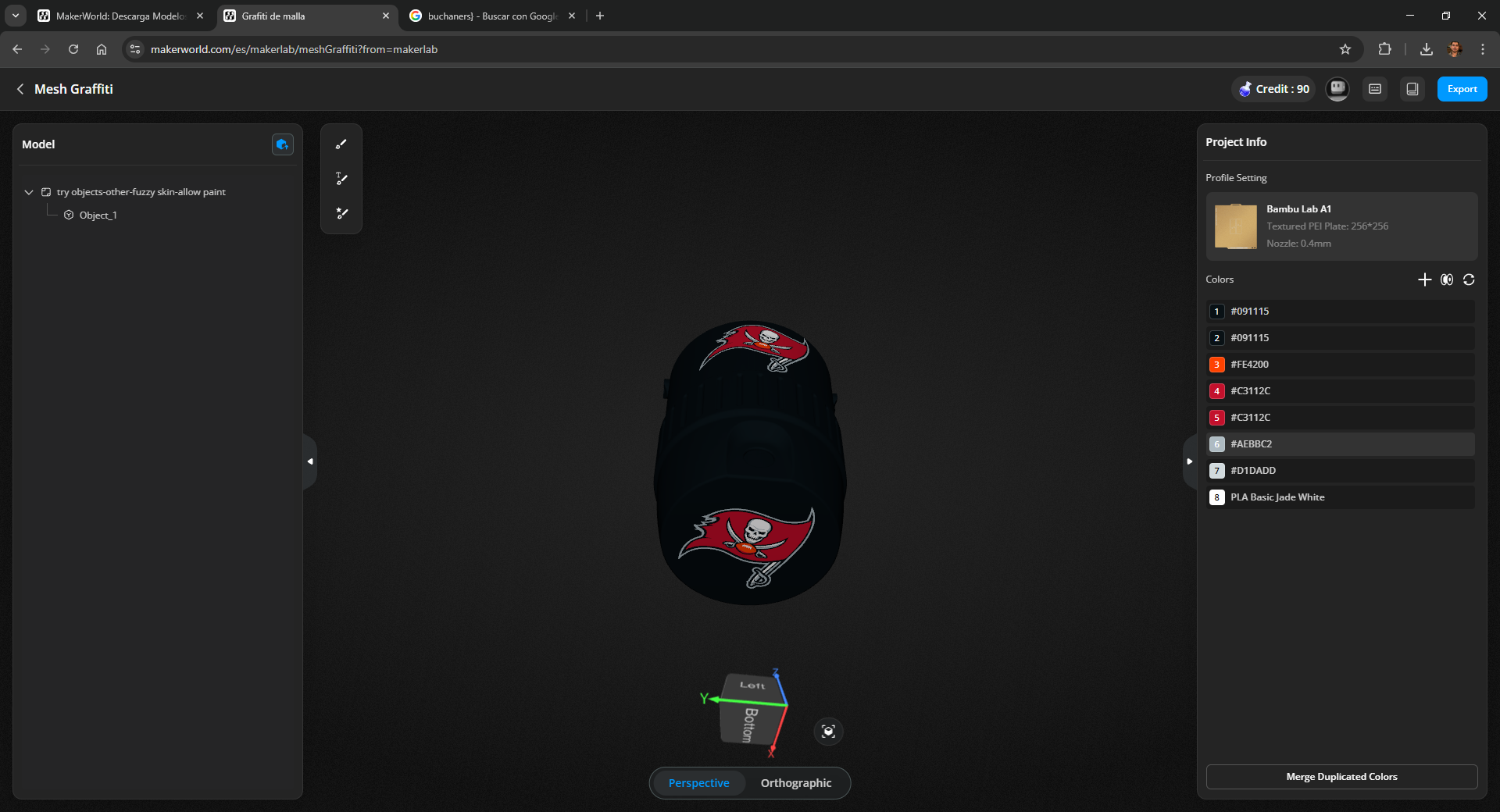
Task: Reload the page
Action: (73, 49)
